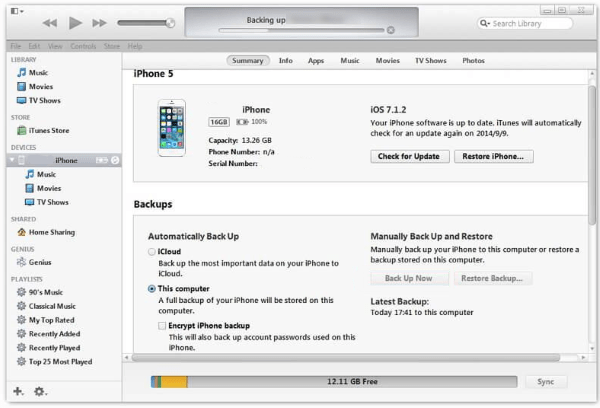This screenshot has width=600, height=408.
Task: Click the add playlist plus button
Action: click(18, 391)
